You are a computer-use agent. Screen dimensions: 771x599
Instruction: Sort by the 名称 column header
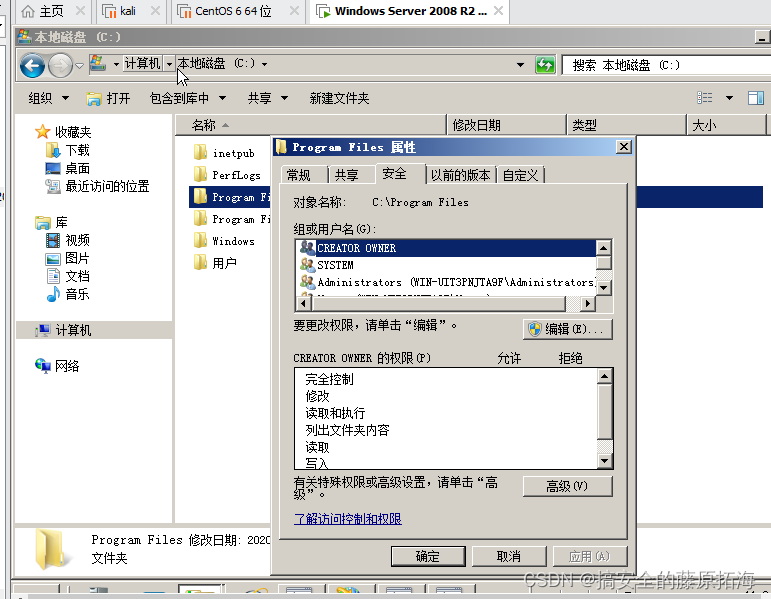click(x=311, y=125)
